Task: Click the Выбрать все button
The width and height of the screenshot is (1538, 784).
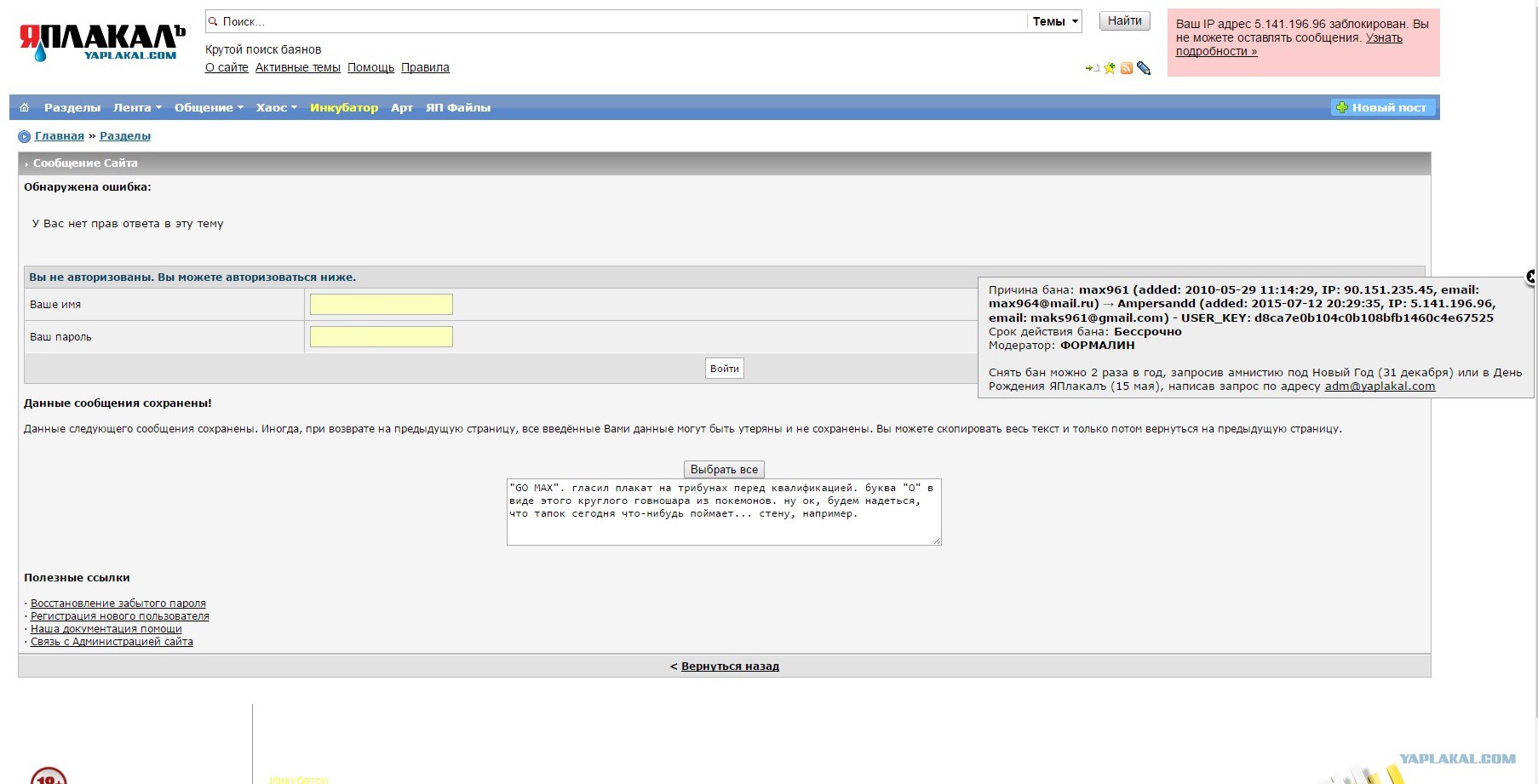Action: (724, 469)
